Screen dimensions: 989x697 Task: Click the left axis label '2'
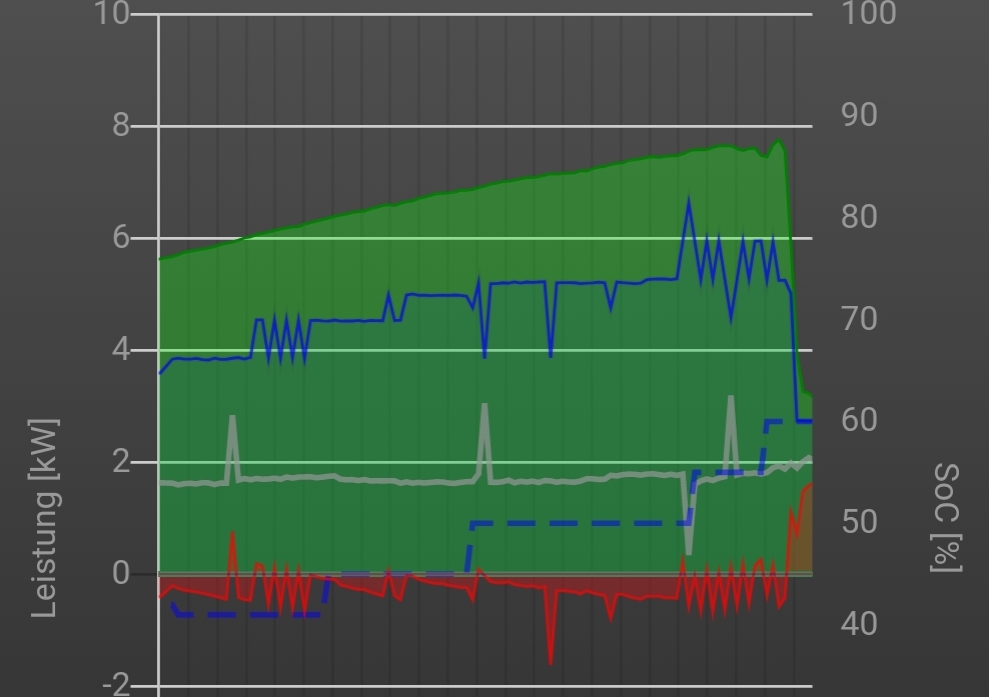[x=121, y=461]
